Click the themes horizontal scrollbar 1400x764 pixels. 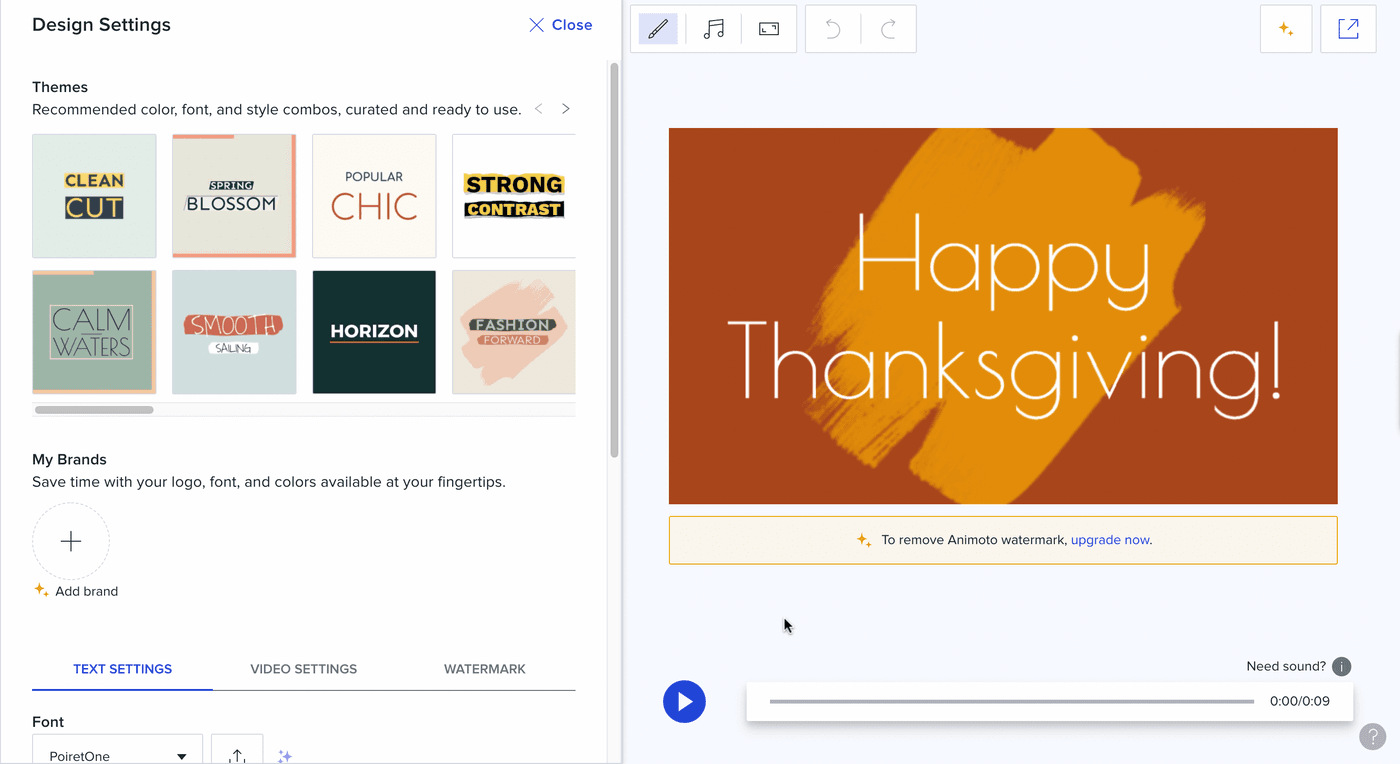coord(94,410)
